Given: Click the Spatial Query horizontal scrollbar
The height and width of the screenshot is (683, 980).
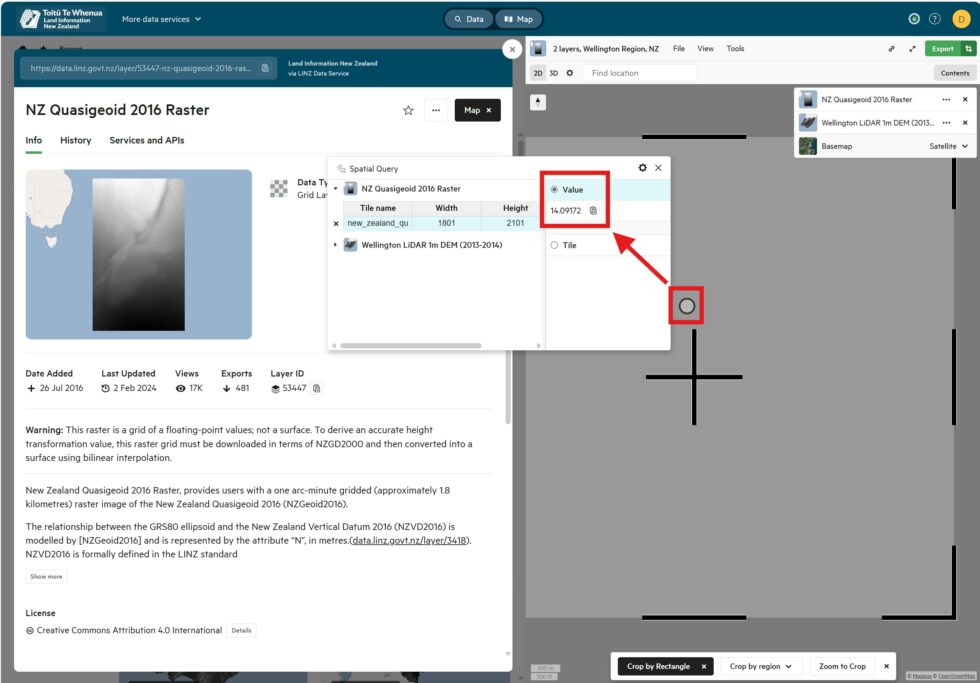Looking at the screenshot, I should 411,346.
